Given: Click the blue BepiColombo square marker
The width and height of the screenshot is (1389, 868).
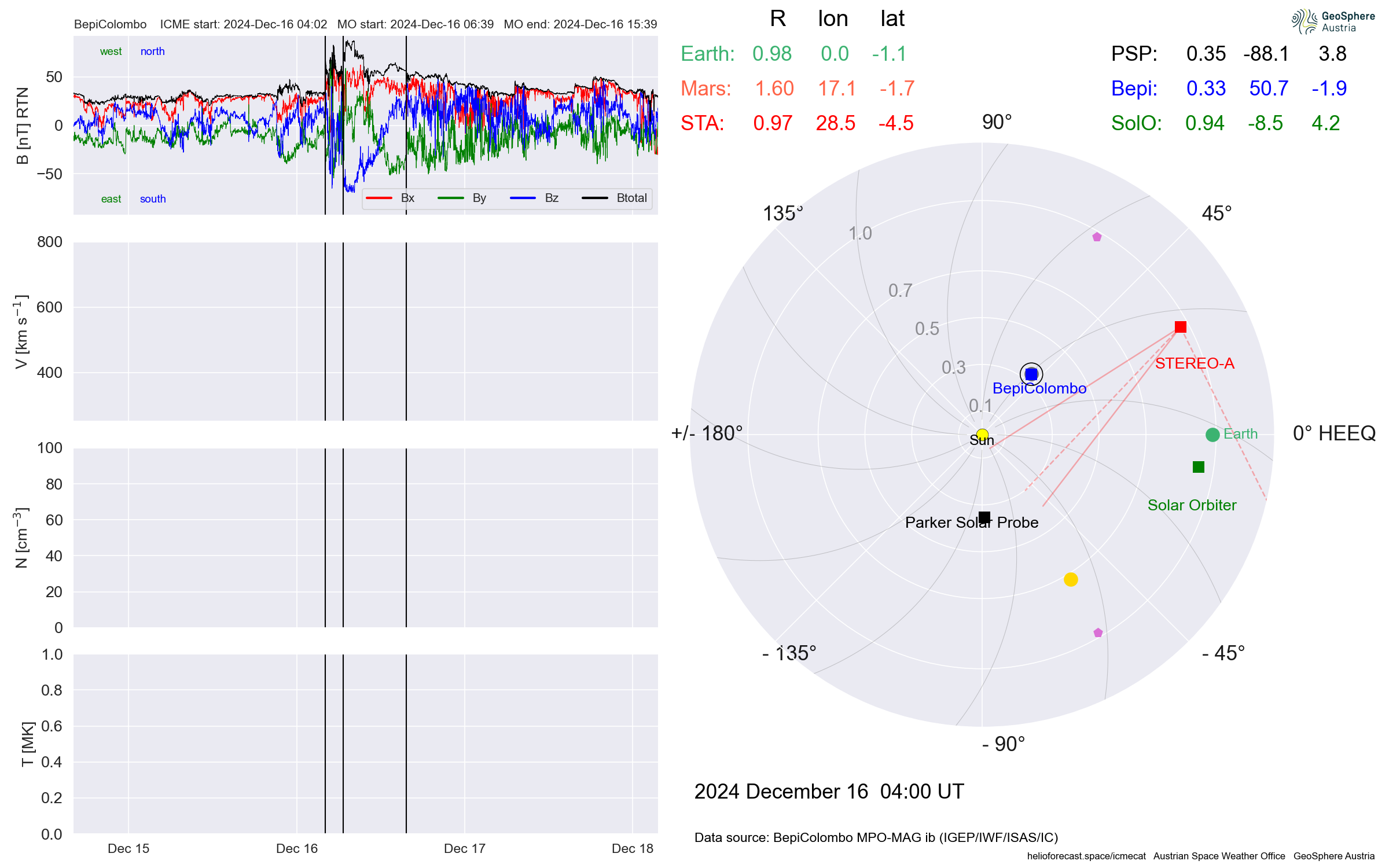Looking at the screenshot, I should 1031,374.
